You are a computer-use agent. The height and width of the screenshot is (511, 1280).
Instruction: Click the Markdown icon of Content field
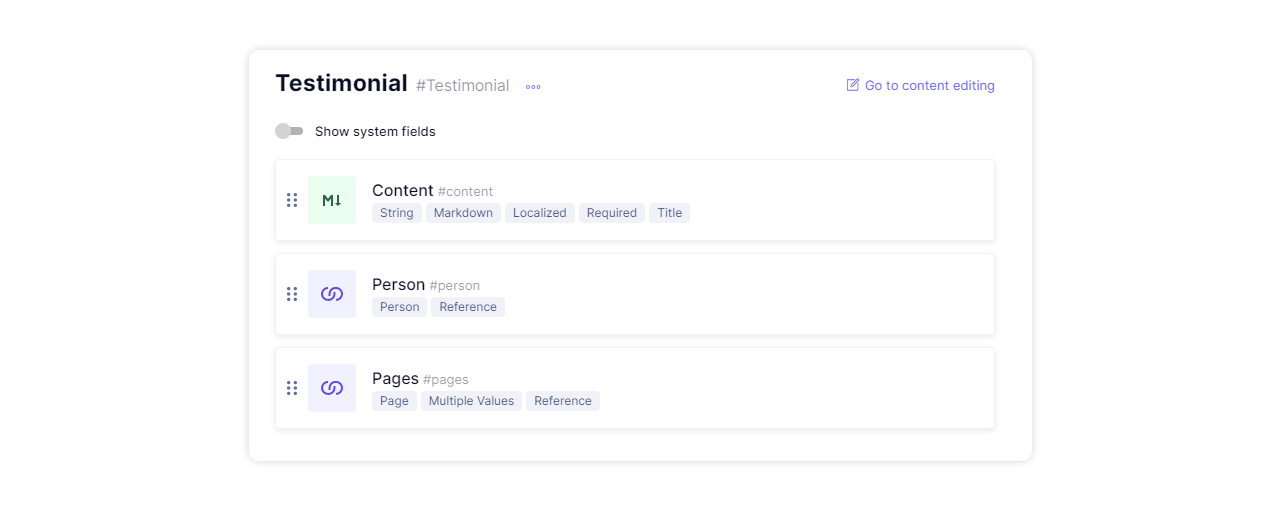[x=332, y=200]
